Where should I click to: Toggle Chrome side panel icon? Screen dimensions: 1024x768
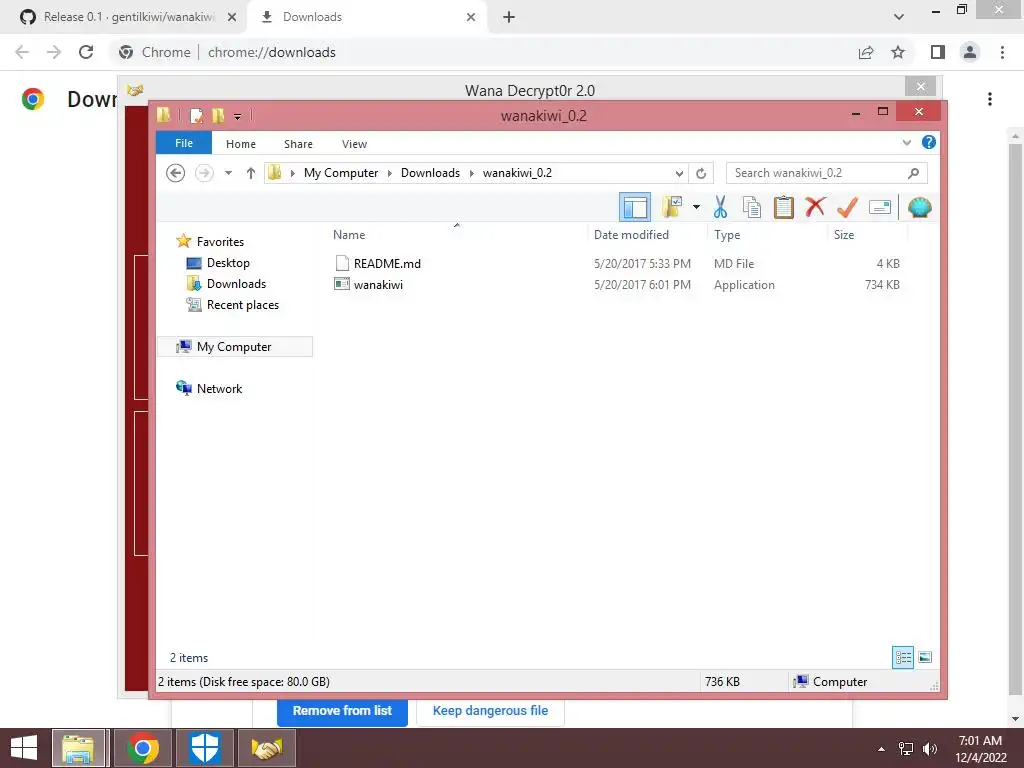point(938,52)
